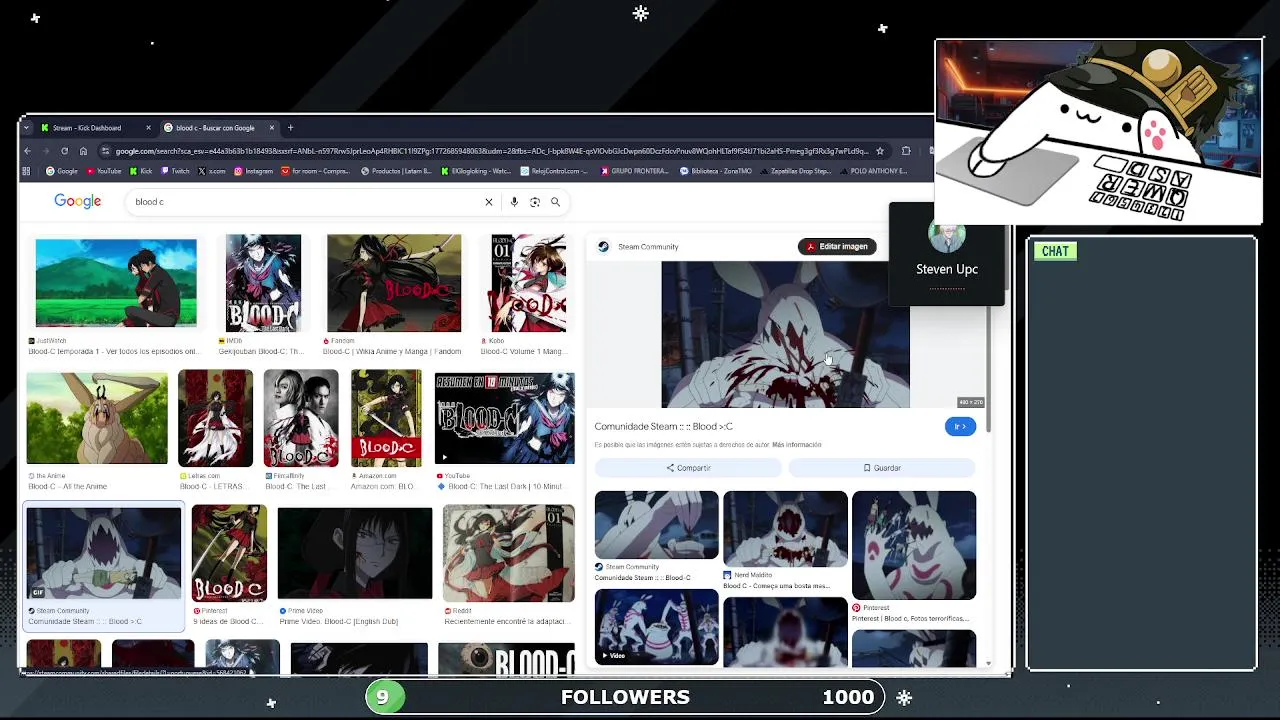Submit search with the magnifier icon
Image resolution: width=1280 pixels, height=720 pixels.
tap(555, 202)
